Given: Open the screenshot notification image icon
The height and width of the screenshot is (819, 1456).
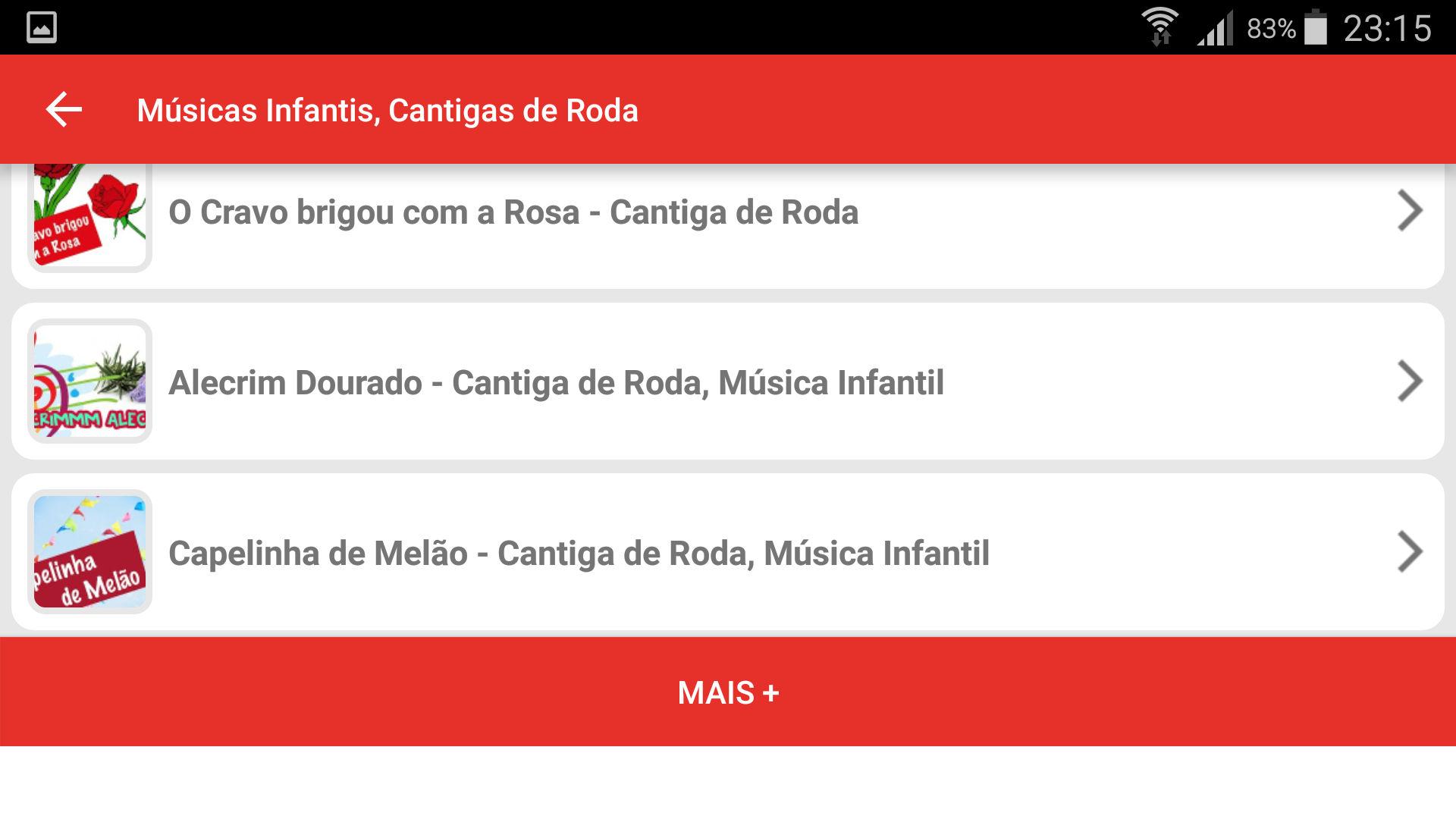Looking at the screenshot, I should click(x=41, y=28).
